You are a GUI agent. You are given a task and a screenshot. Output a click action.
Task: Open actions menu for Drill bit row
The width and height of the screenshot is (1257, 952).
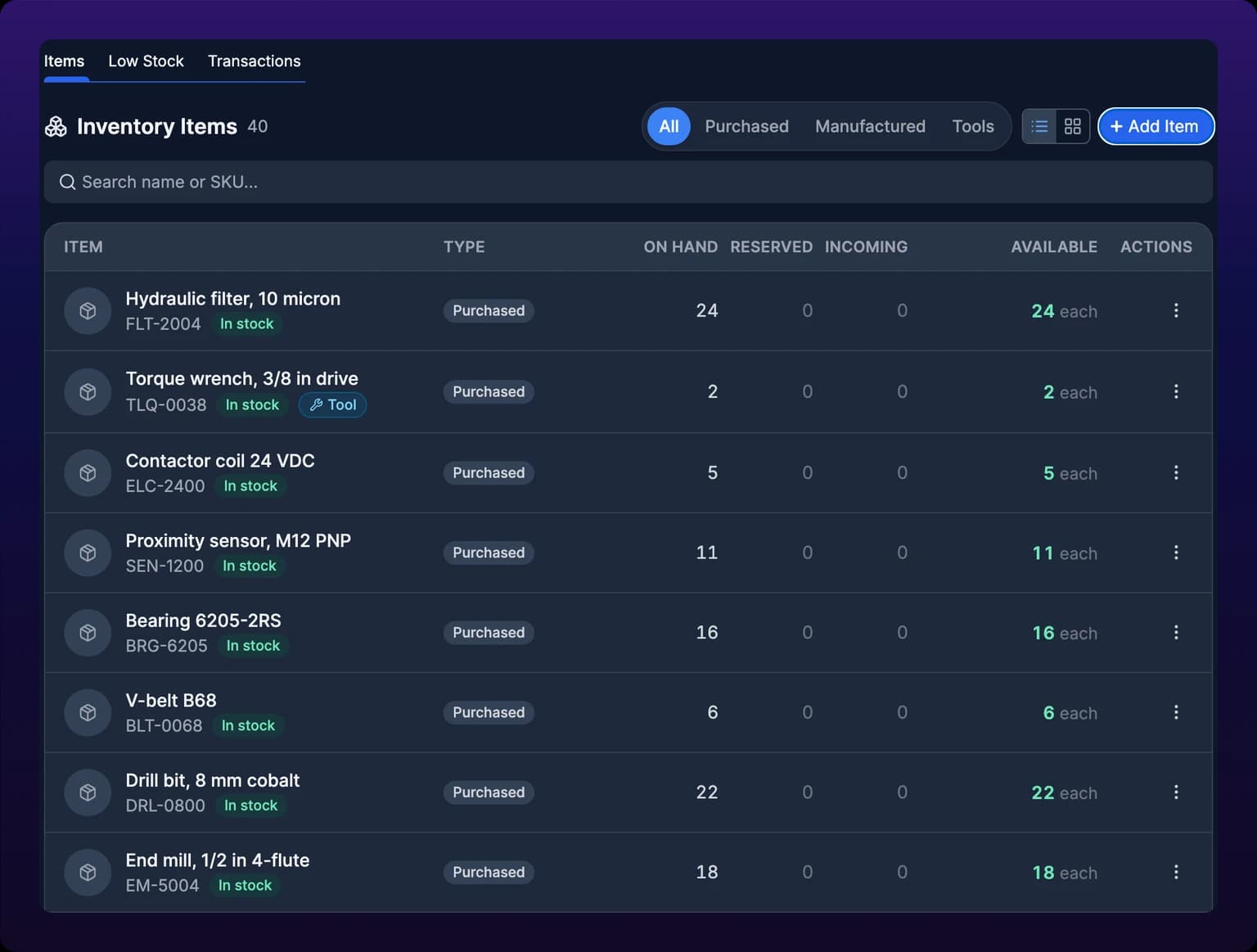click(1176, 792)
